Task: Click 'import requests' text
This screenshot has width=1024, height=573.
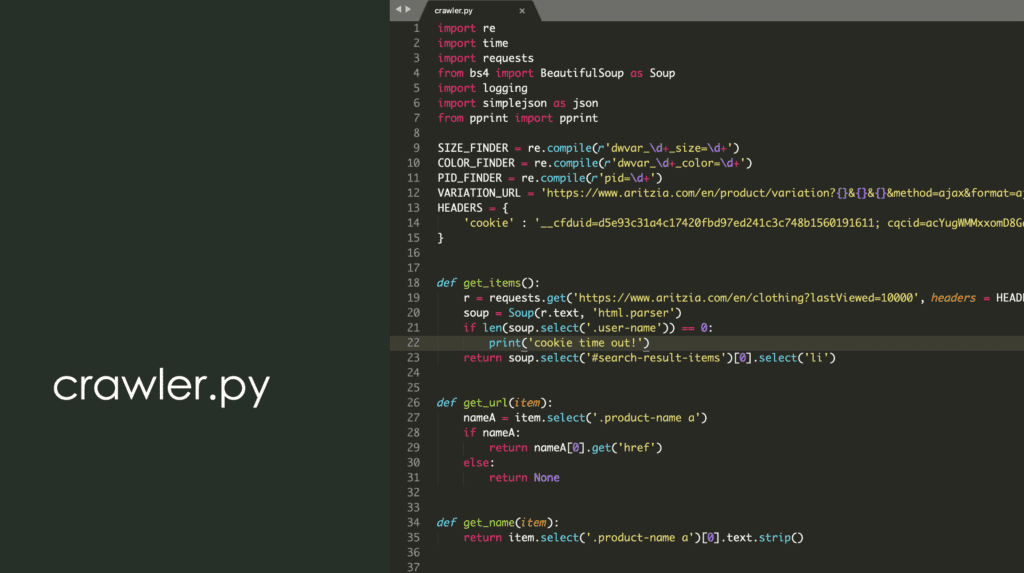Action: point(485,58)
